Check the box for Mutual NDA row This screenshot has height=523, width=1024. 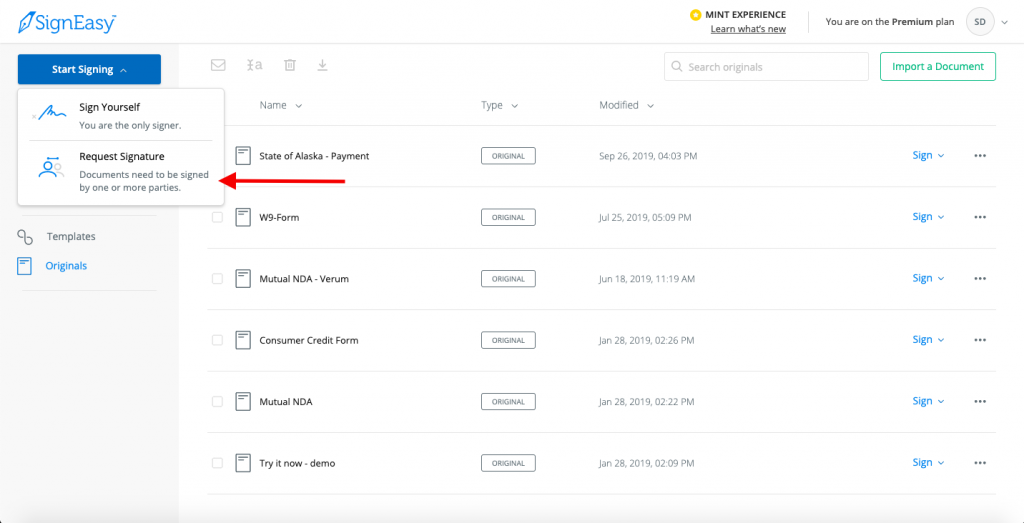[217, 402]
